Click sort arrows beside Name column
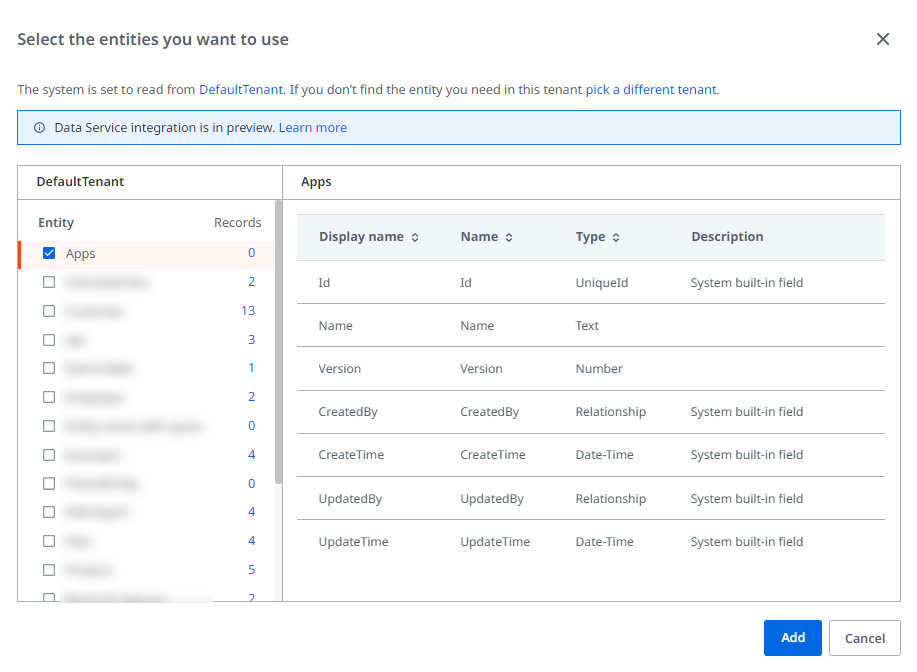 [509, 238]
